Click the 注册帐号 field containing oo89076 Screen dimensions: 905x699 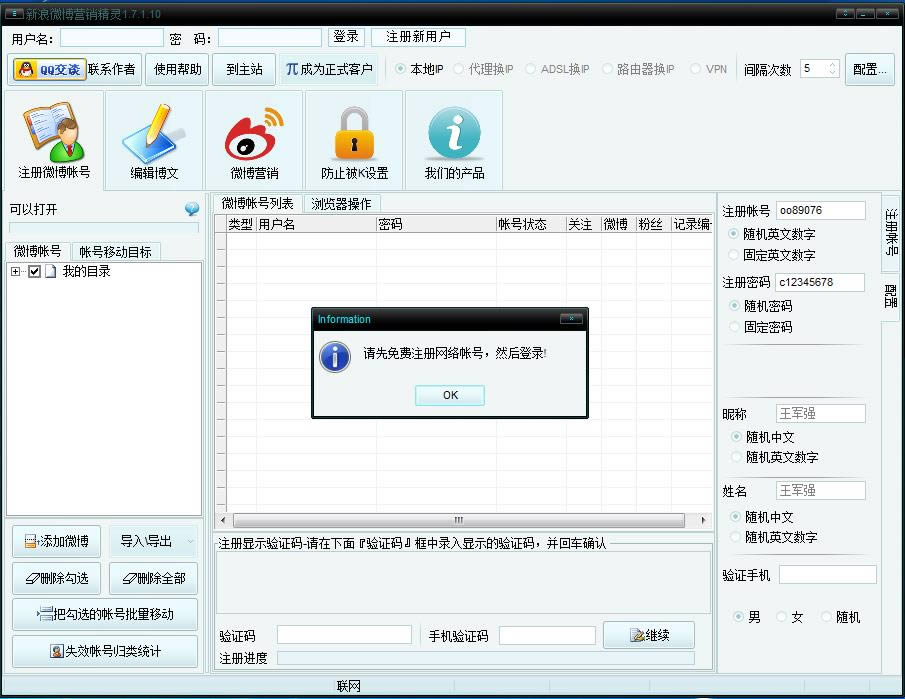pyautogui.click(x=820, y=210)
